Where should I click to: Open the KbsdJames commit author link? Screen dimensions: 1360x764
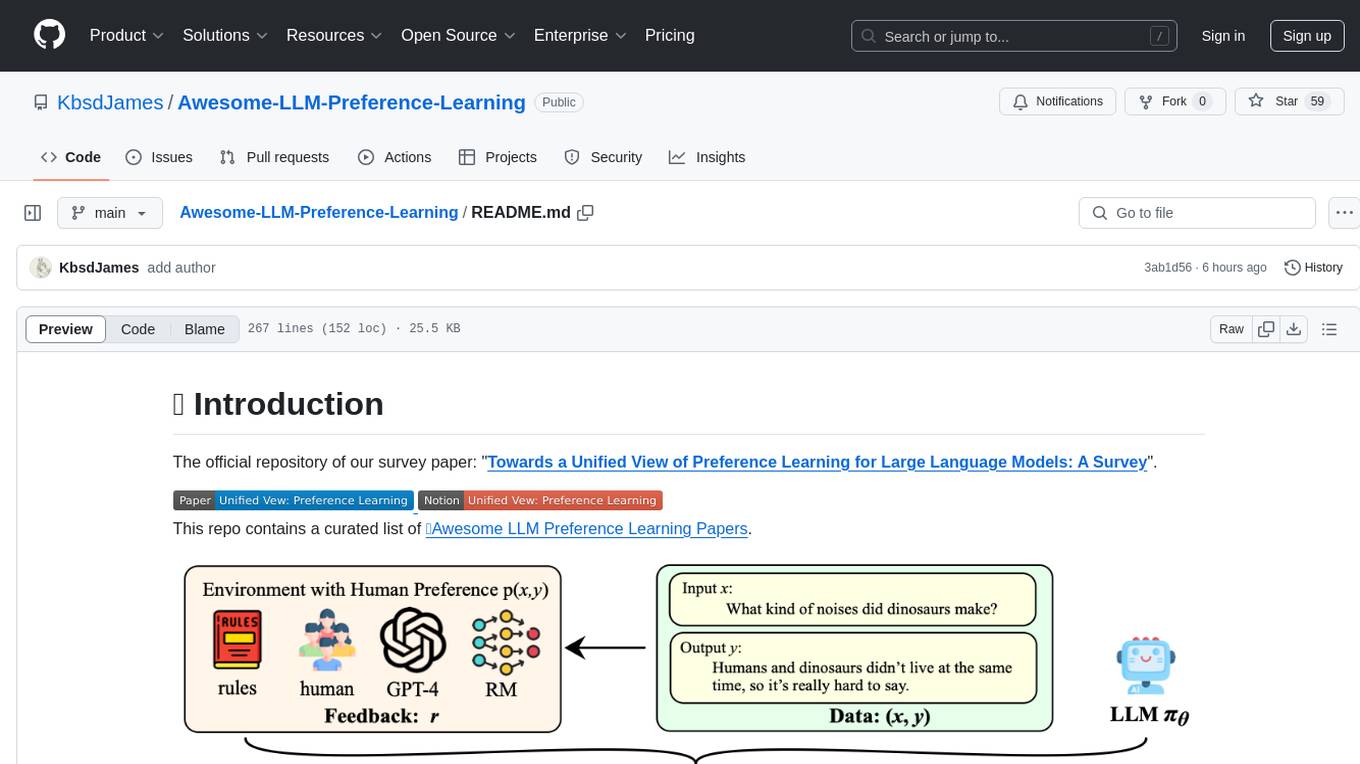(x=99, y=267)
